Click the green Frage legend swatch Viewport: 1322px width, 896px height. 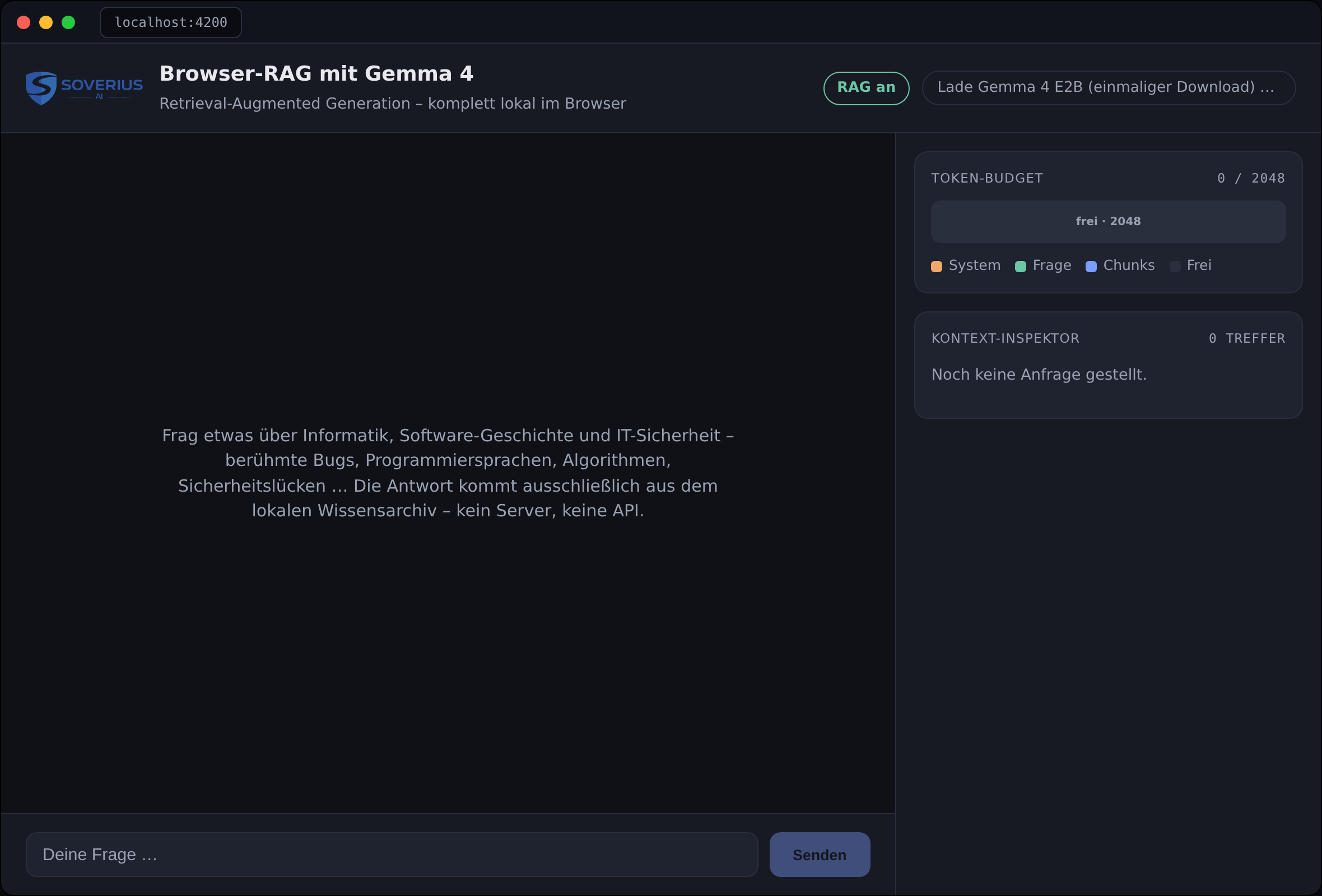[1021, 266]
